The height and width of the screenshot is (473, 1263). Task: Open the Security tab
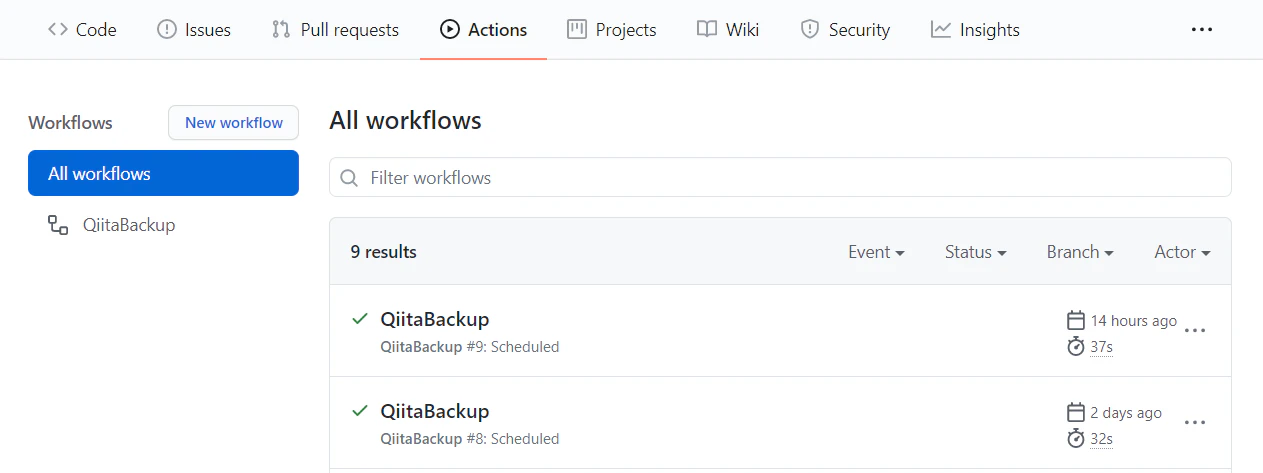[x=845, y=29]
